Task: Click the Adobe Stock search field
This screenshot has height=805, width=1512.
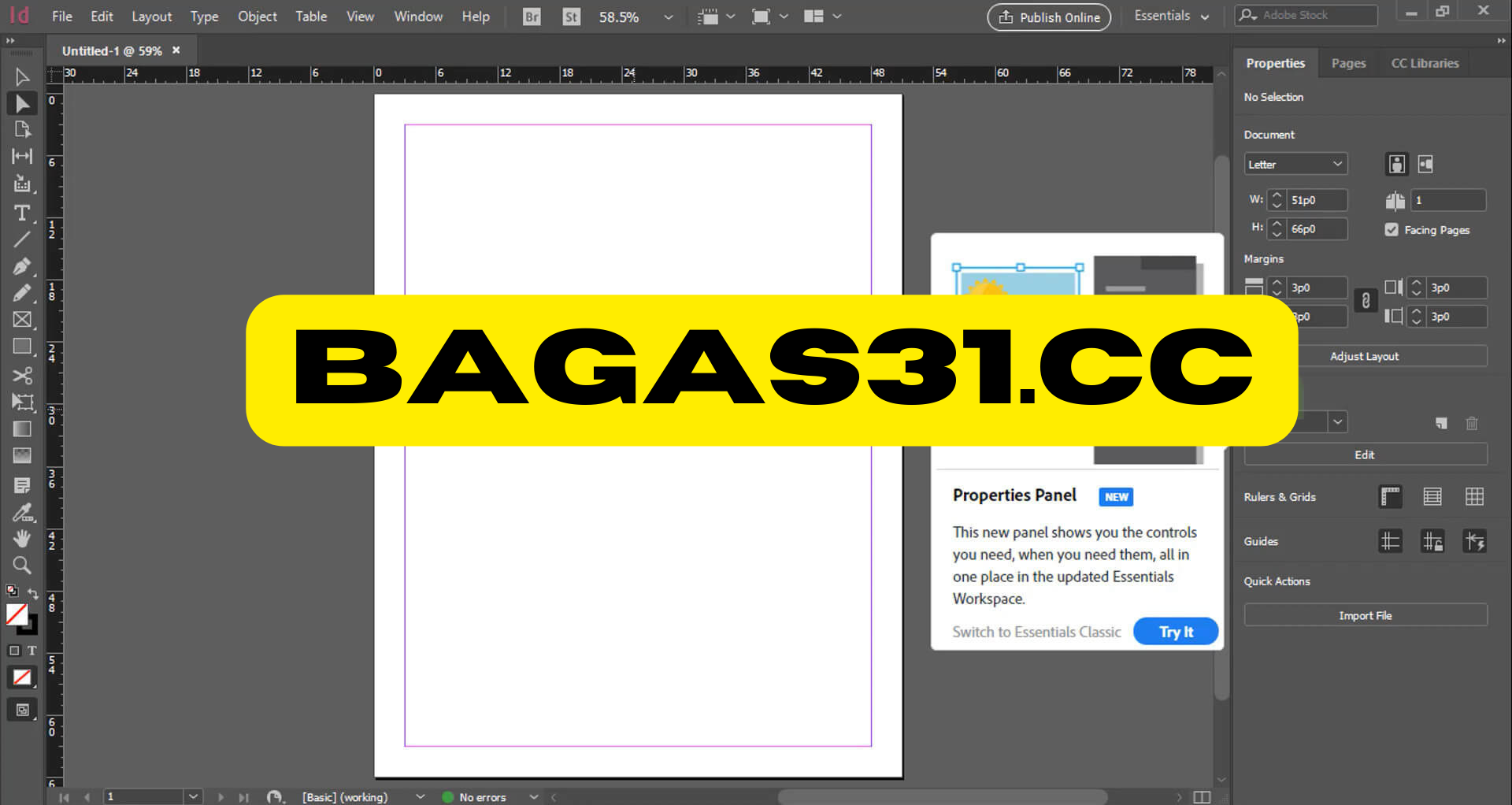Action: tap(1307, 15)
